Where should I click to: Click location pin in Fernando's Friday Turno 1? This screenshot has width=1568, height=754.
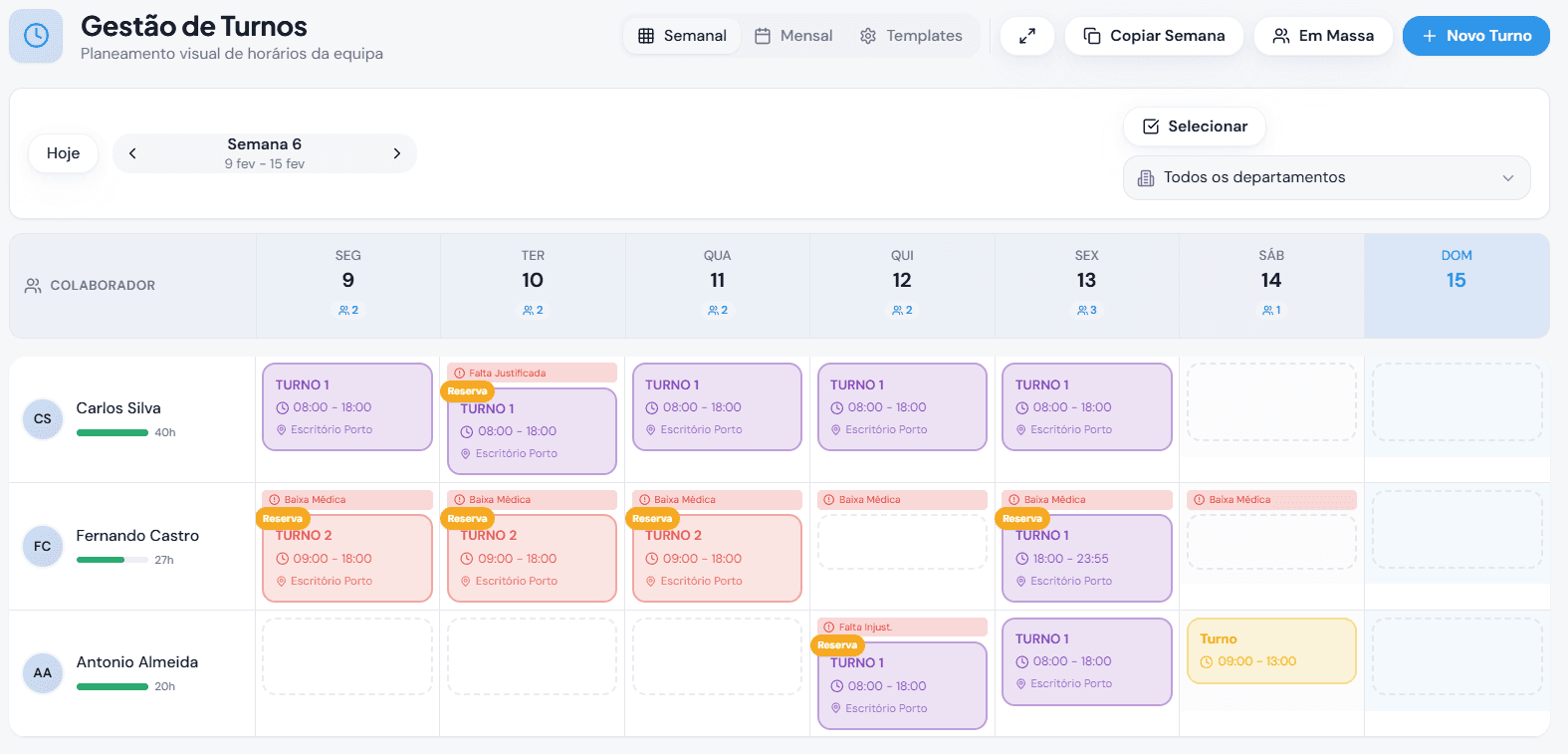1021,582
